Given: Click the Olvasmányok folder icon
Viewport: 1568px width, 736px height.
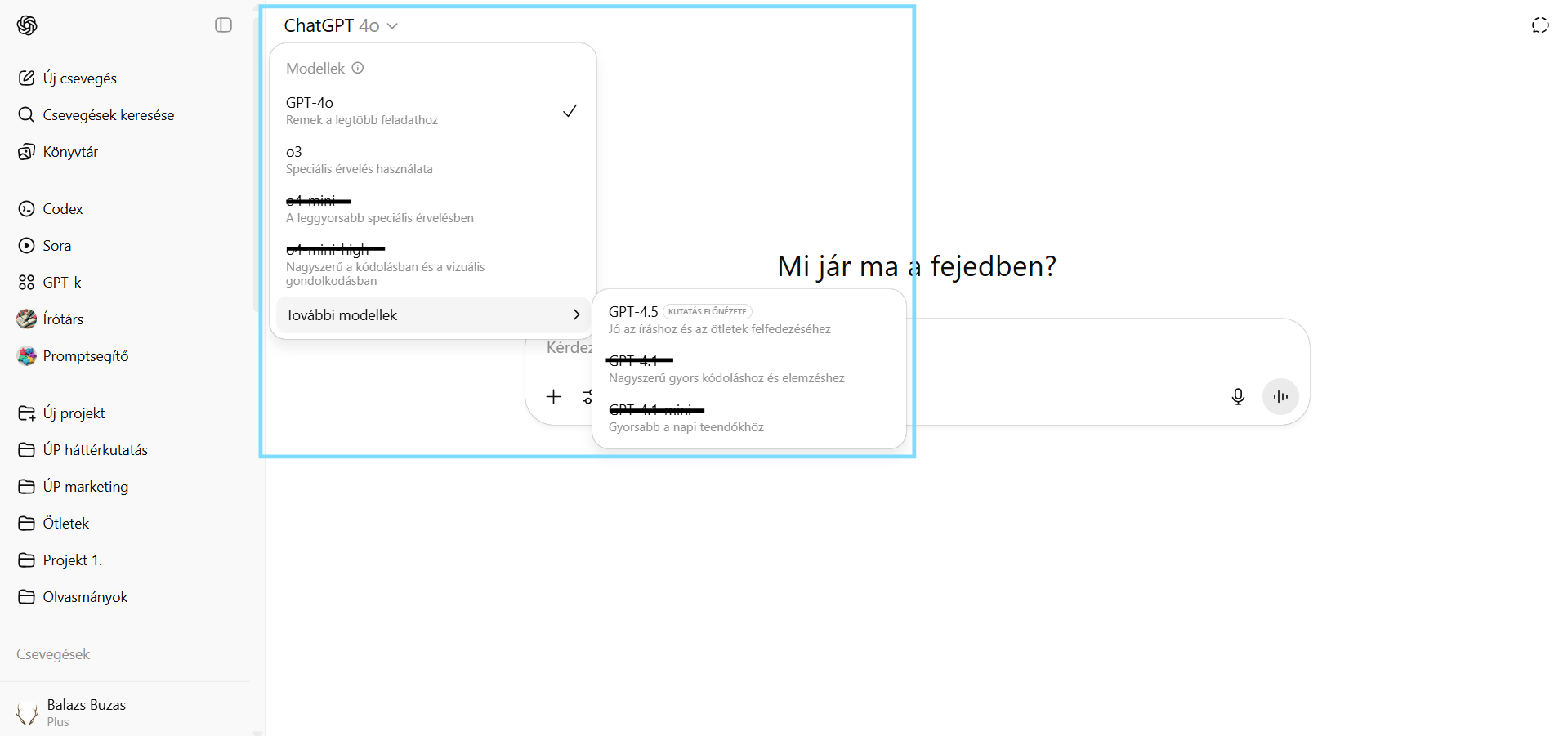Looking at the screenshot, I should click(26, 596).
